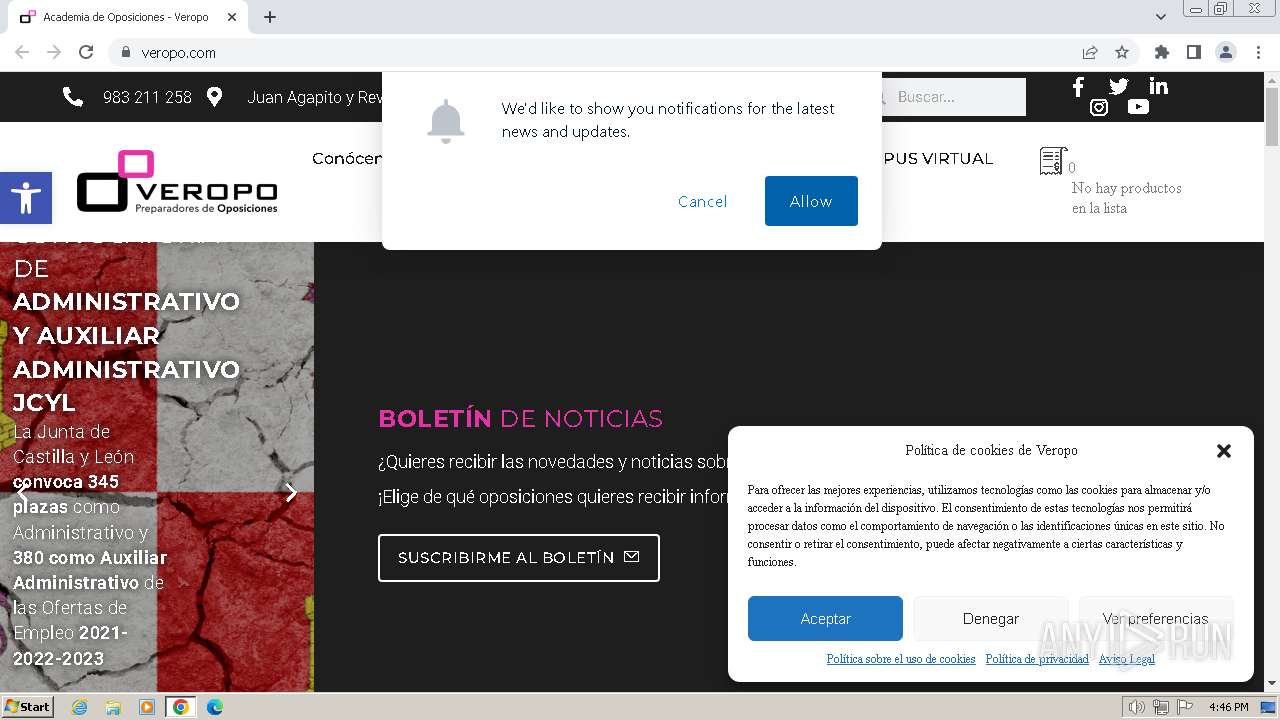Reload the page
Image resolution: width=1280 pixels, height=720 pixels.
pos(86,53)
